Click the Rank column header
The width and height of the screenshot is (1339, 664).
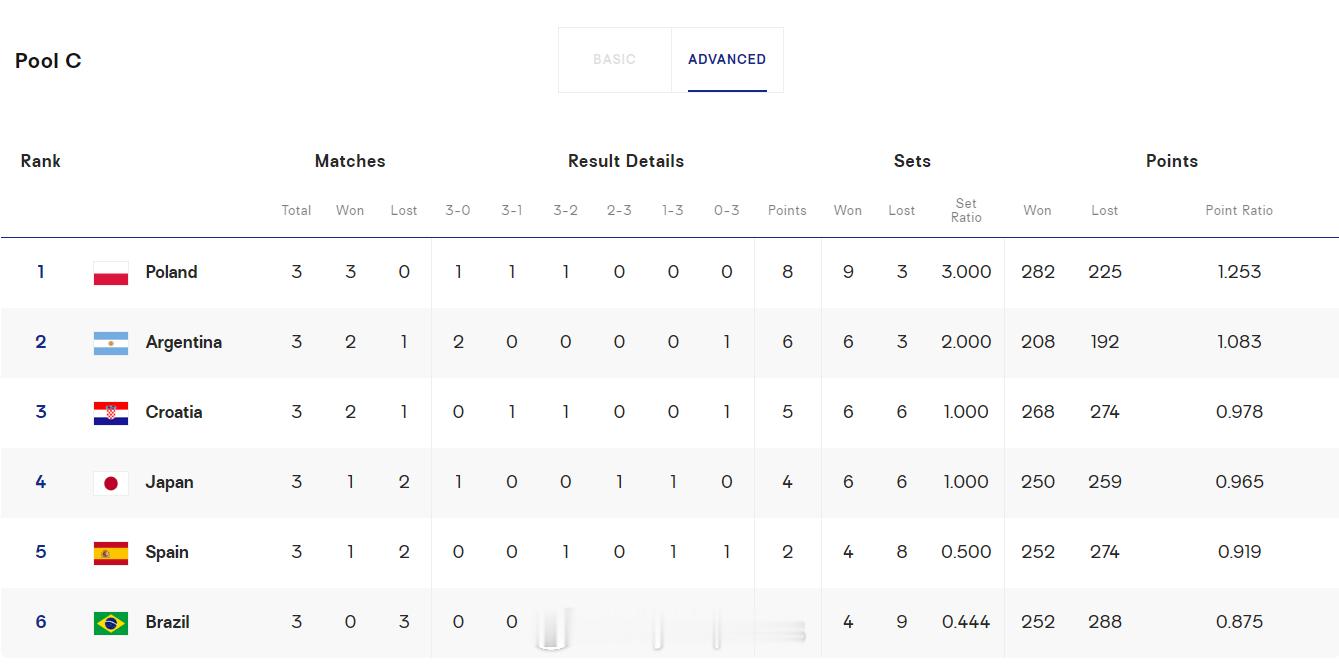(41, 161)
